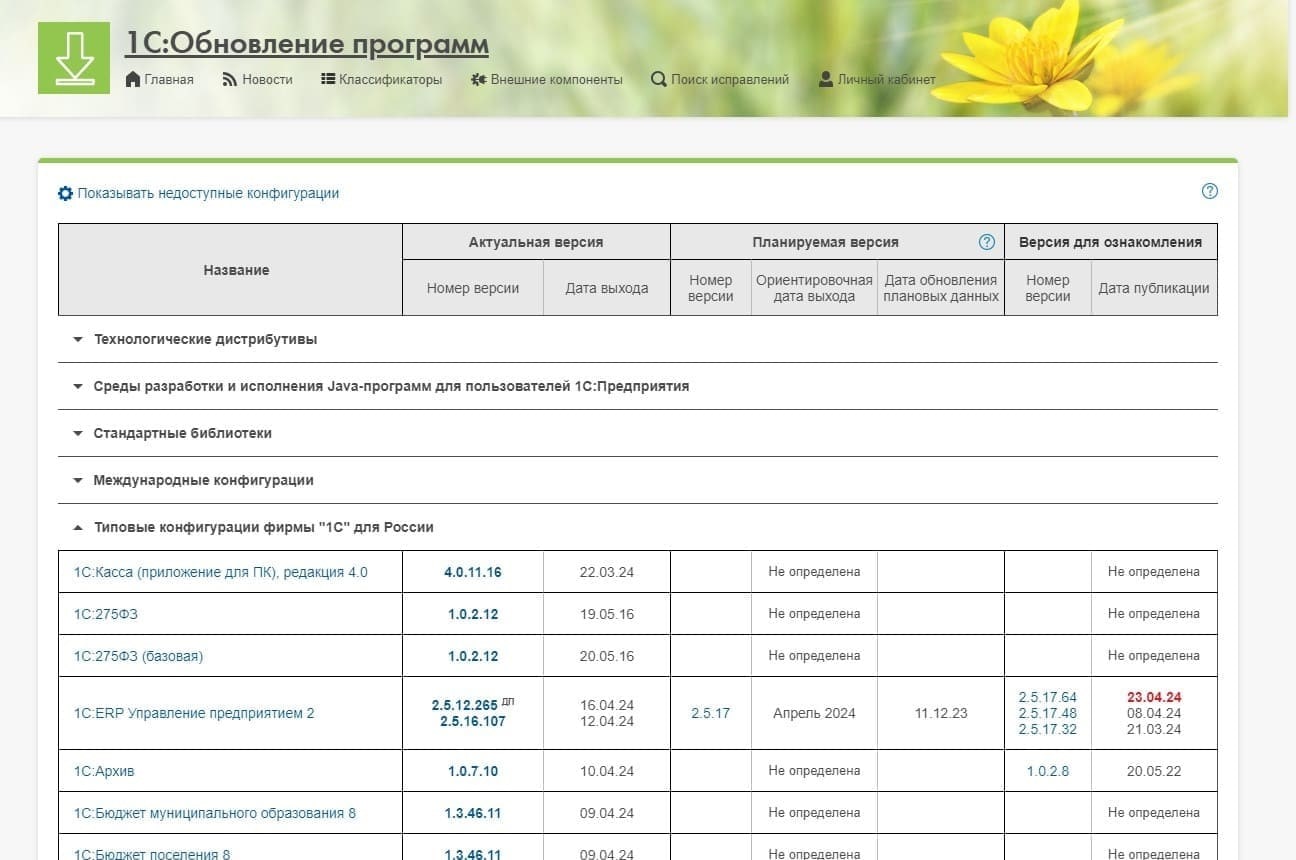Open help icon in Планируемая версия header
This screenshot has width=1296, height=860.
coord(987,242)
